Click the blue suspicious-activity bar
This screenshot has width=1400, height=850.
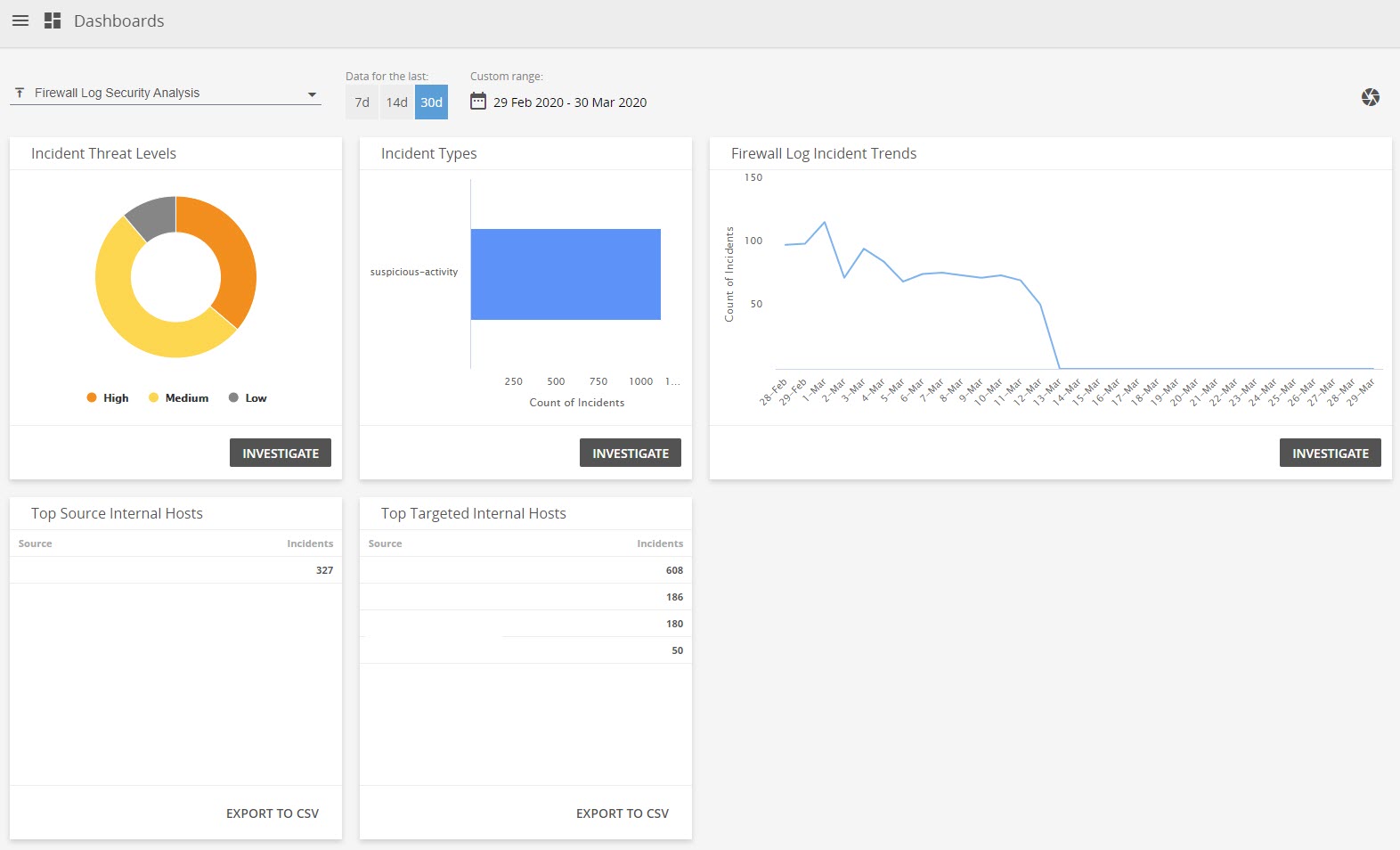(566, 274)
